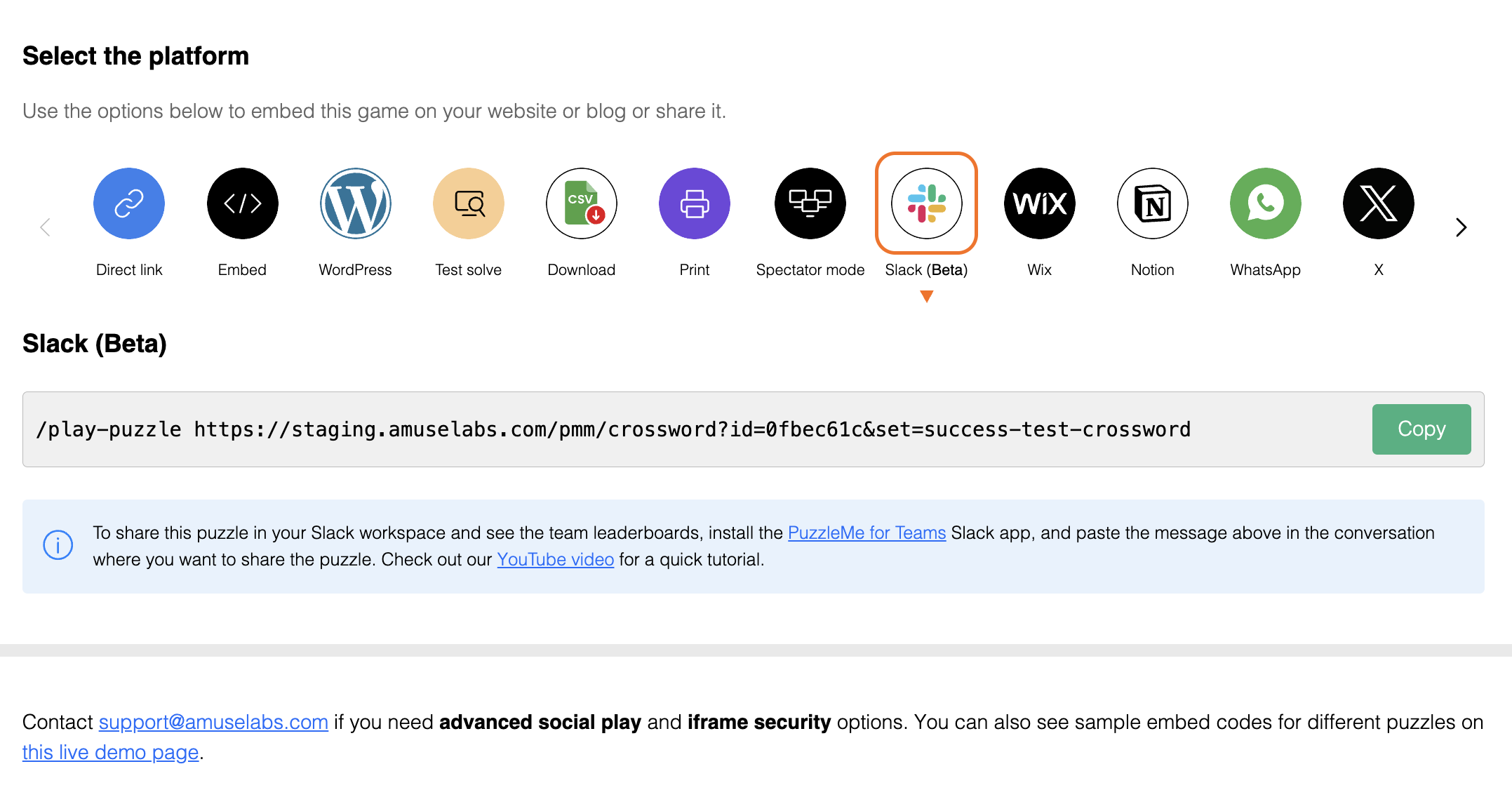Click the info icon in blue notice

58,545
